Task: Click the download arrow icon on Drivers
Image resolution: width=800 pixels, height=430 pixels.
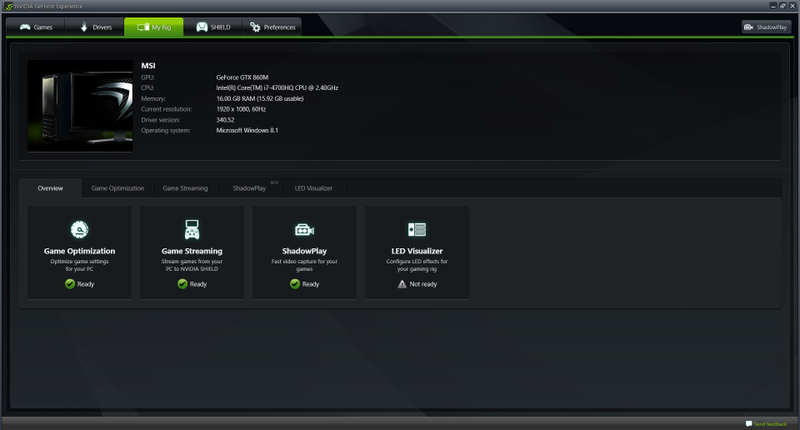Action: [84, 27]
